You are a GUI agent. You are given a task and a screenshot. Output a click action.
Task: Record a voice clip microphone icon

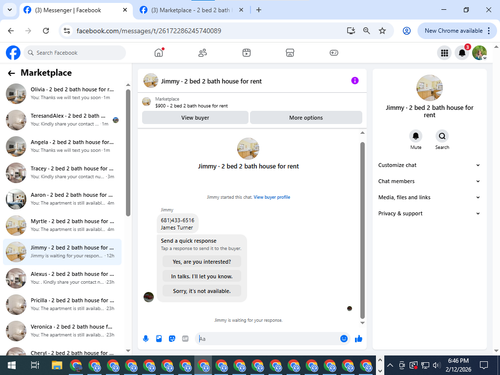pos(146,339)
